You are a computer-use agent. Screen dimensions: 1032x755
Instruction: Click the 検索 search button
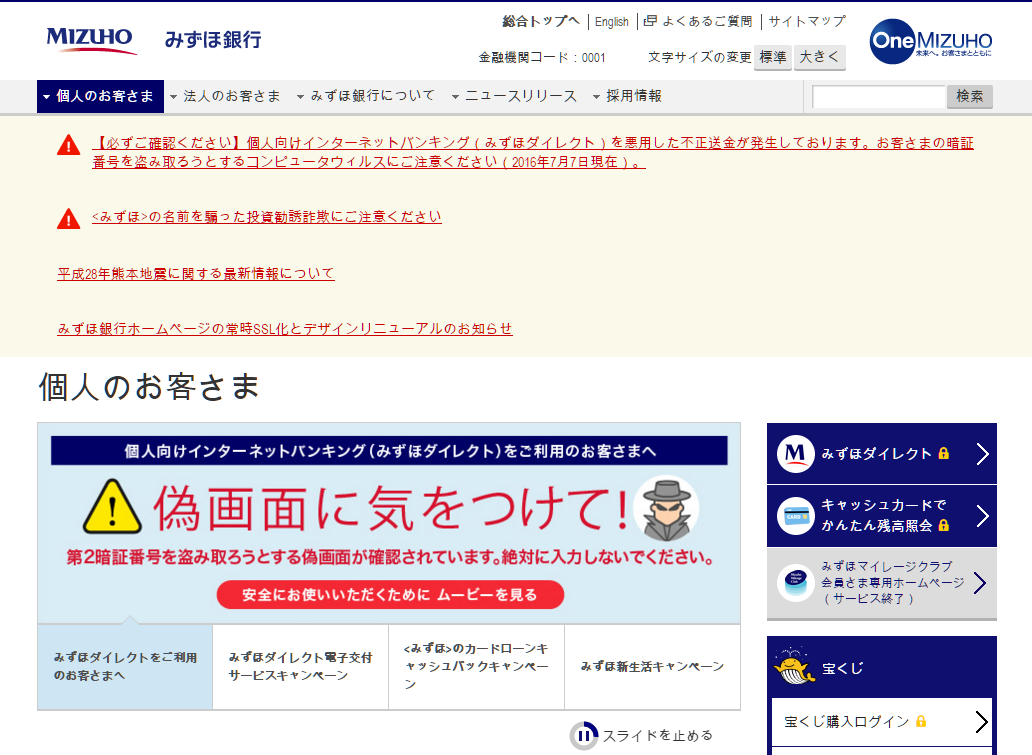[969, 96]
